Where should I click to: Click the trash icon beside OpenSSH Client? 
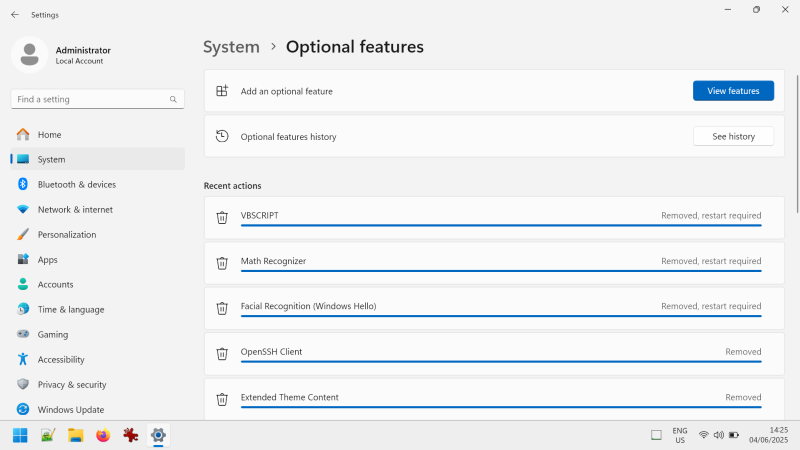(222, 353)
